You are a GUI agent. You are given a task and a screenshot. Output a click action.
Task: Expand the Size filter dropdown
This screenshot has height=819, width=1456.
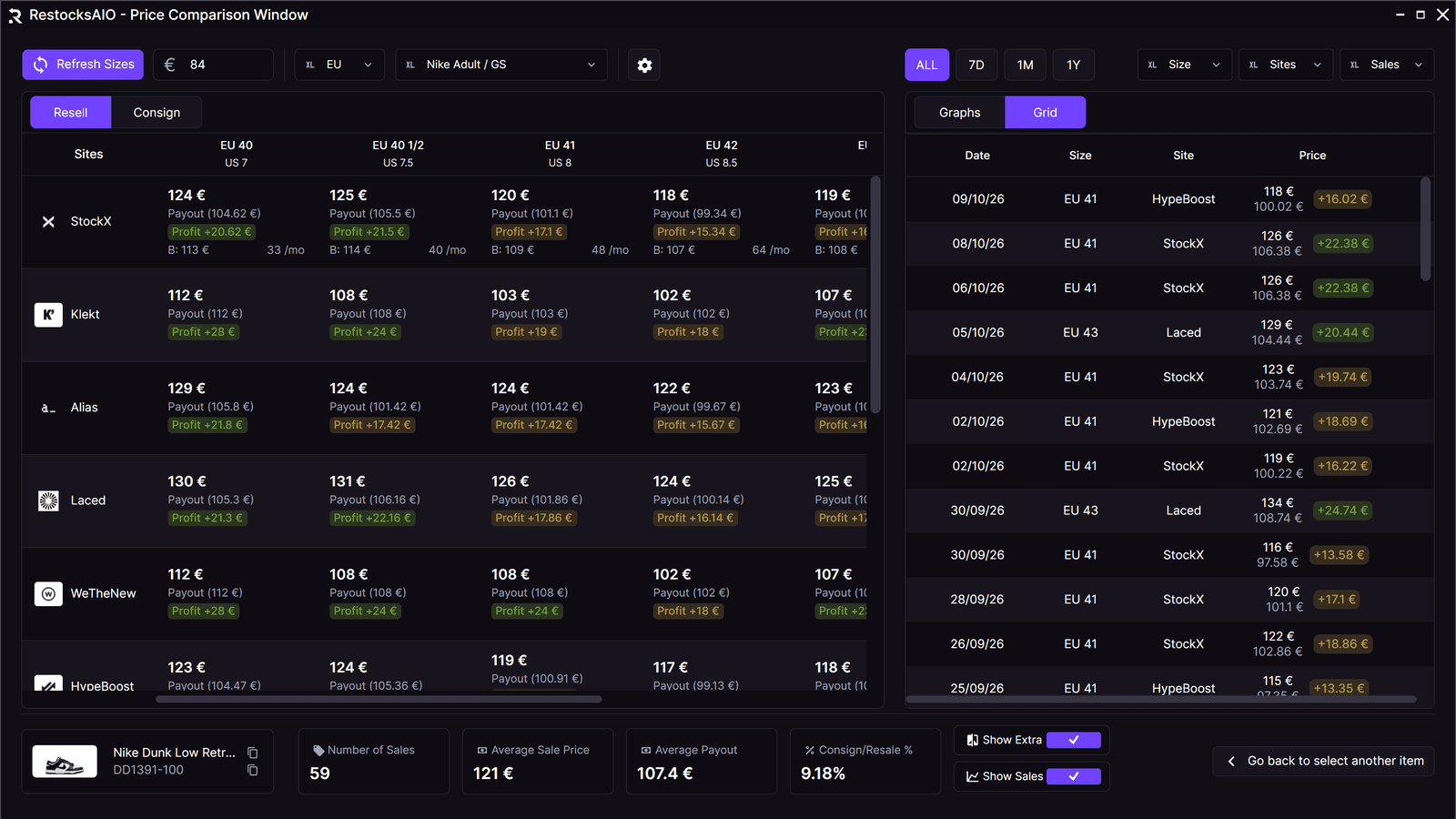(1185, 65)
